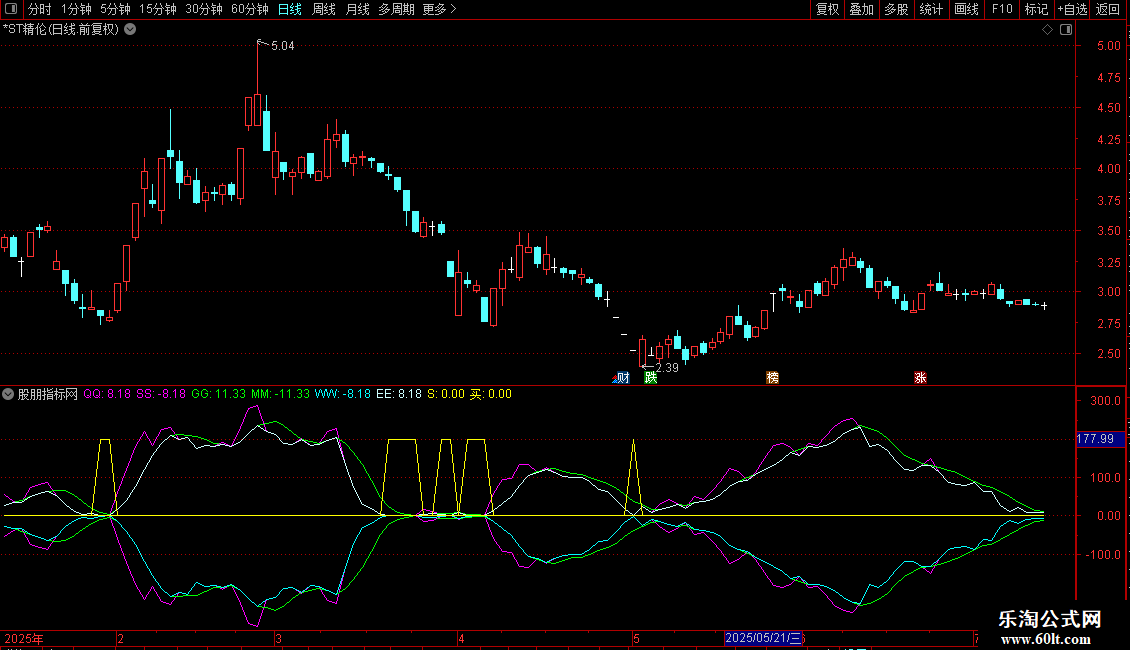Click the 2025/05/21 date label on timeline
This screenshot has height=650, width=1130.
point(763,637)
